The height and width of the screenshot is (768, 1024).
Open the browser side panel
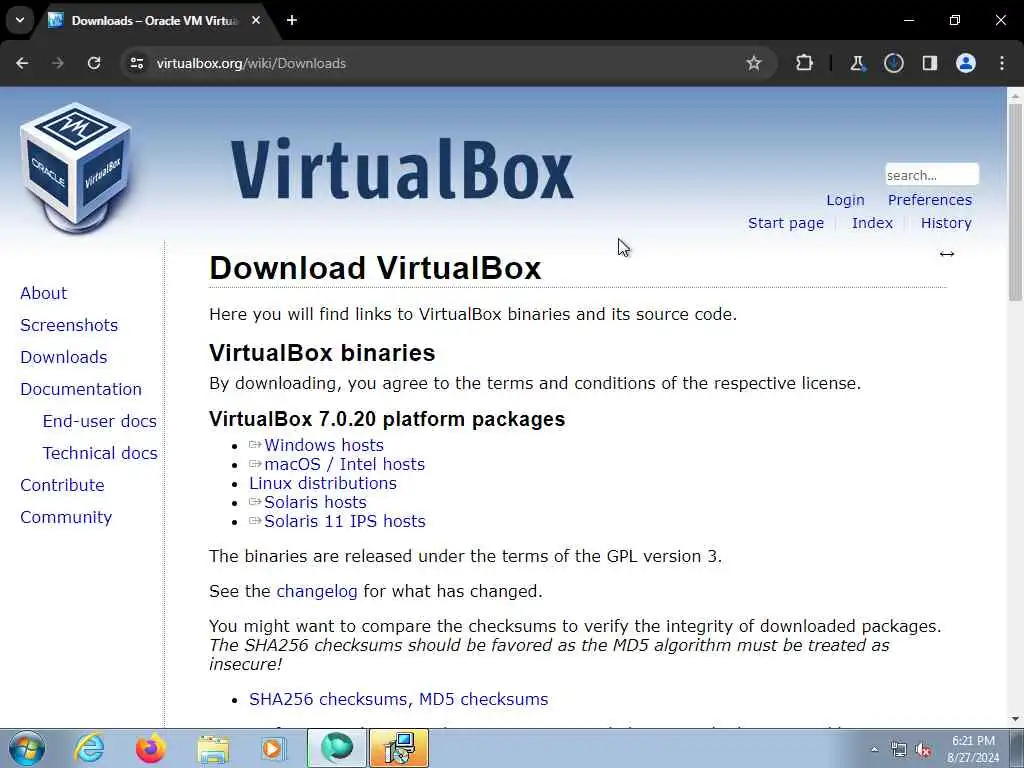pos(929,63)
